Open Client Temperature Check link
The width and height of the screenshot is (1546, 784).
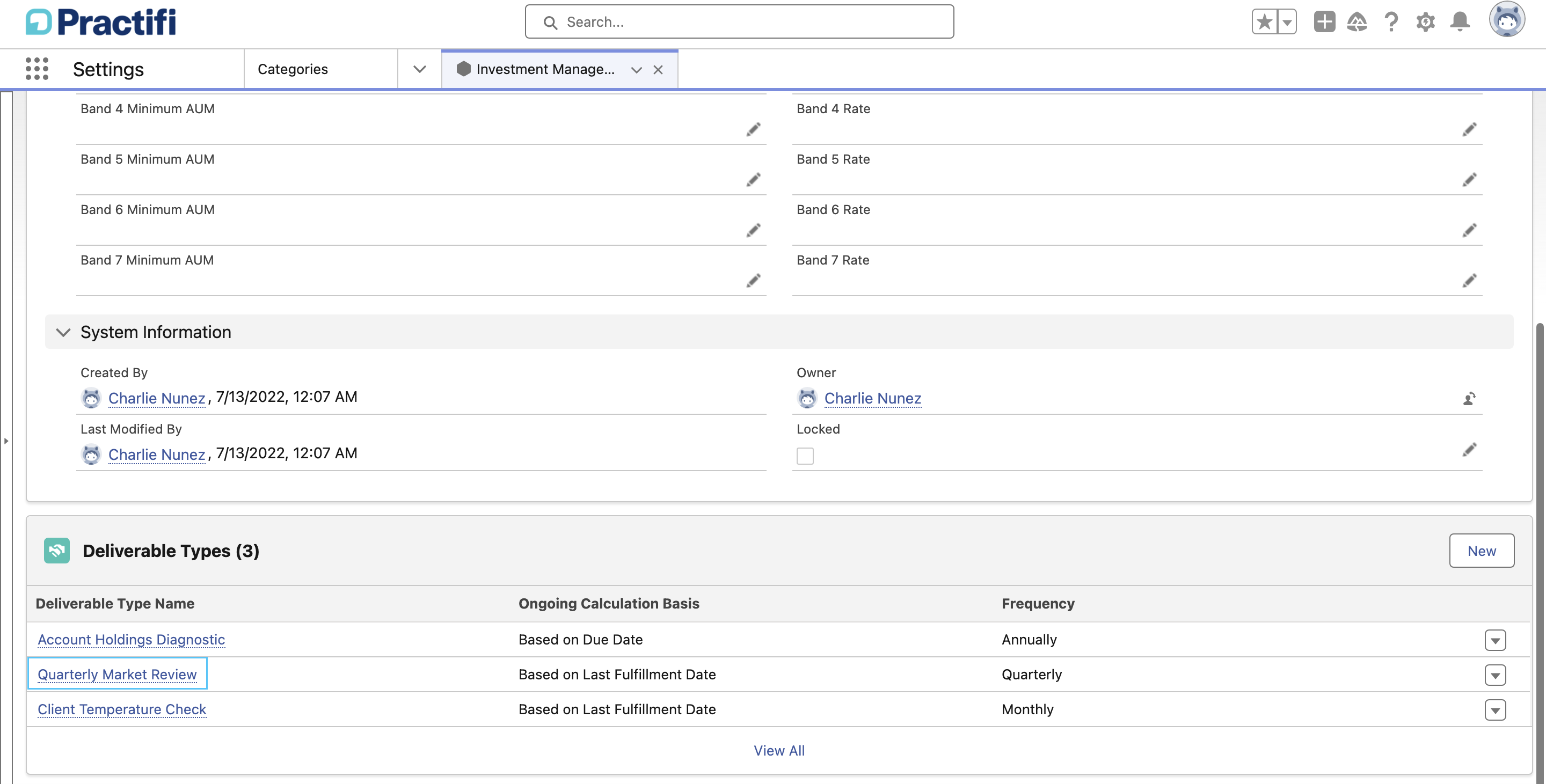(x=122, y=709)
